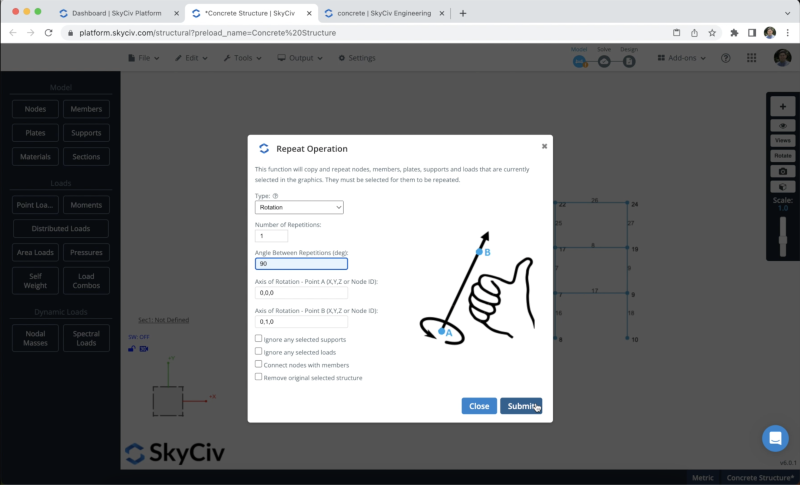Open Point Loads panel

[35, 205]
